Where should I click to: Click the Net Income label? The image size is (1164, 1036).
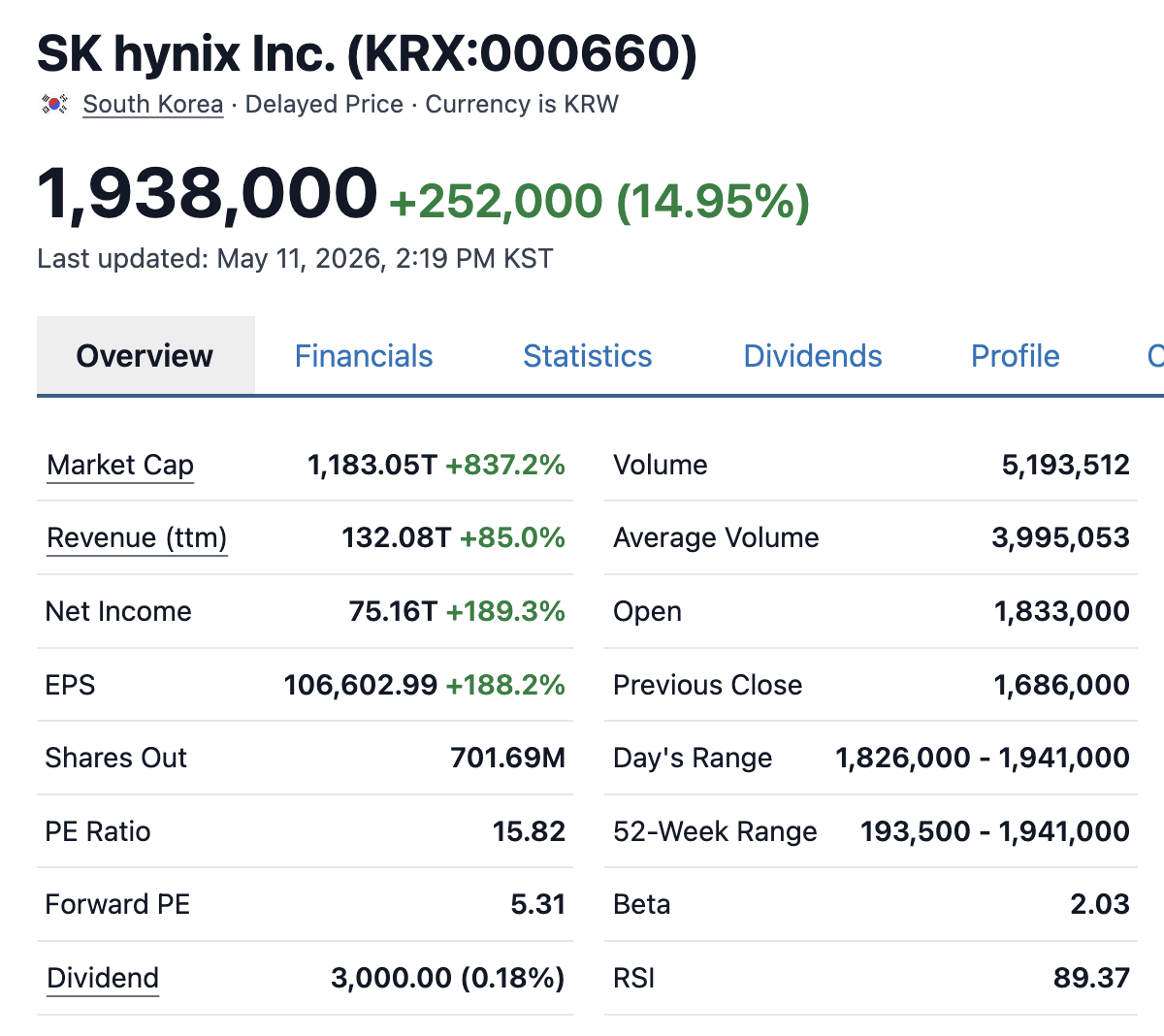pyautogui.click(x=118, y=611)
